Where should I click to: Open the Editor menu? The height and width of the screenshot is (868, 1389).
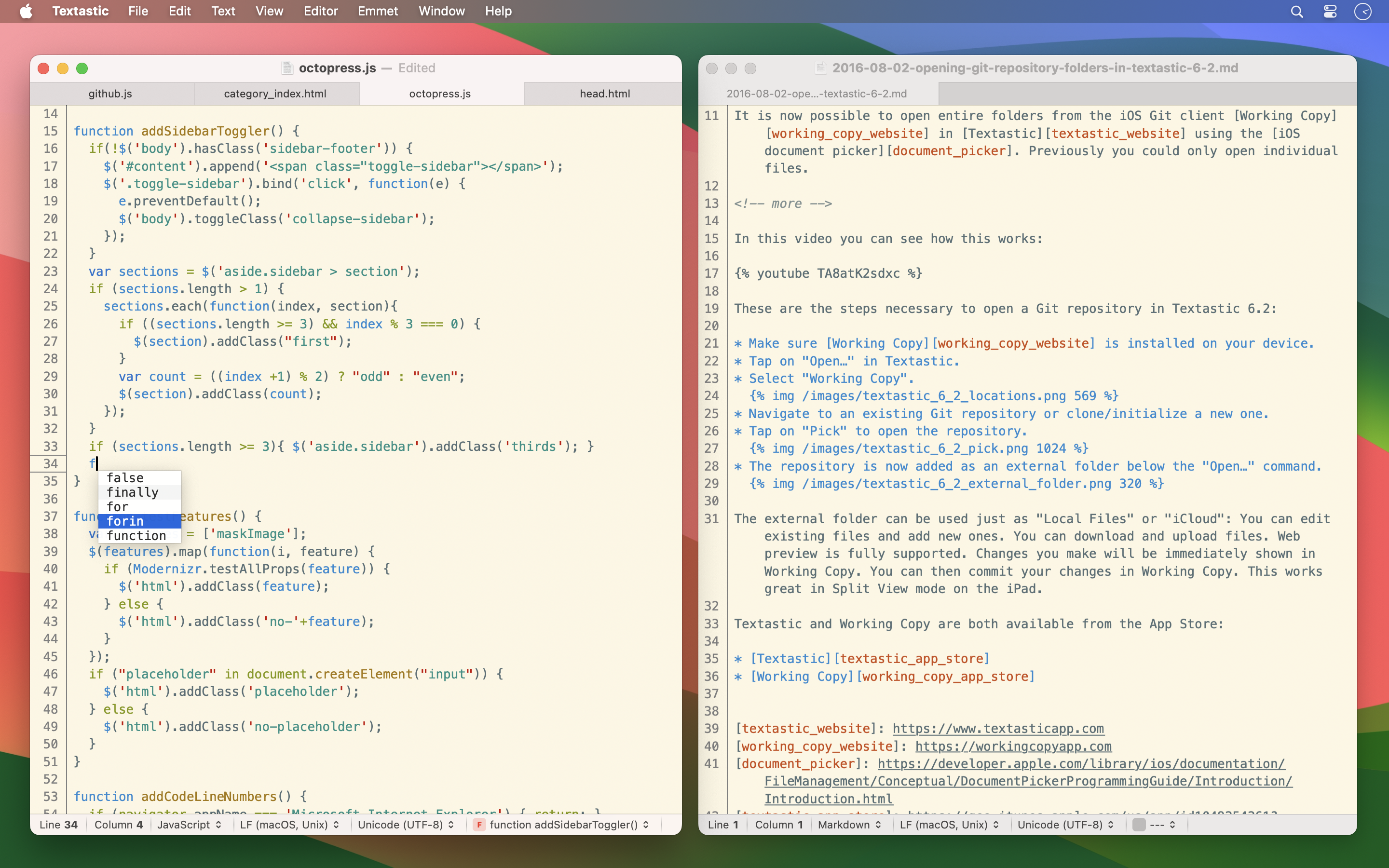pos(320,11)
